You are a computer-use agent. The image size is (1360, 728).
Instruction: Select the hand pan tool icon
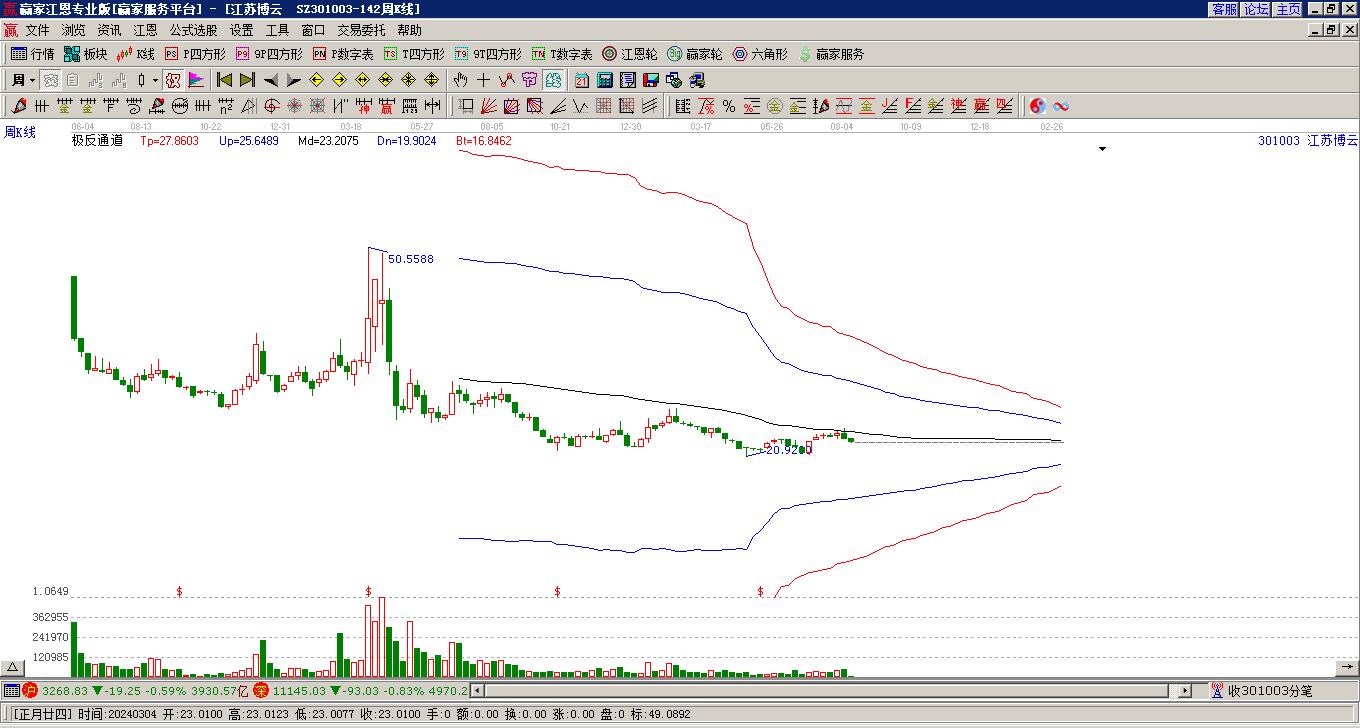pyautogui.click(x=460, y=80)
